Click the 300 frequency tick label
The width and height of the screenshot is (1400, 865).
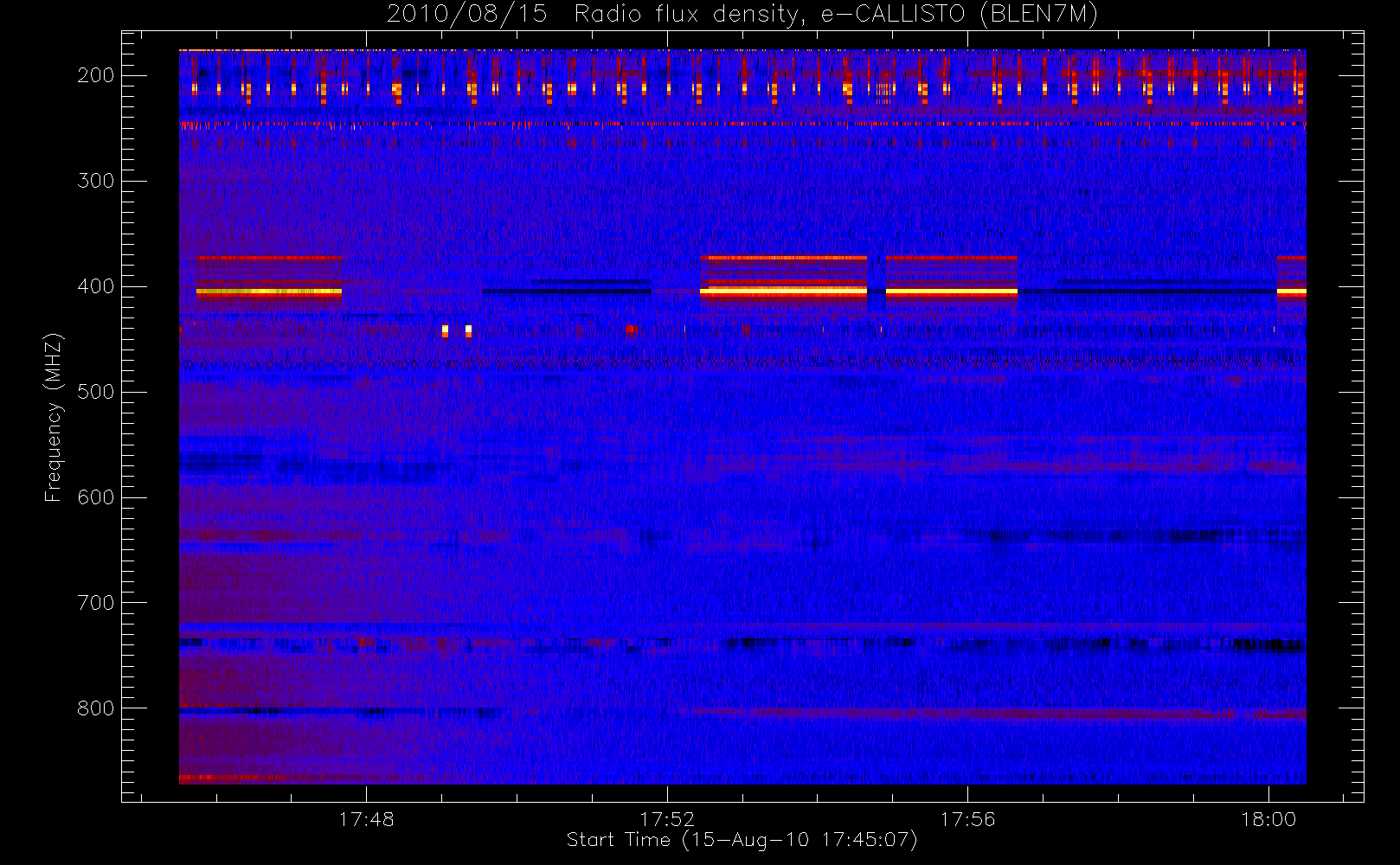96,181
